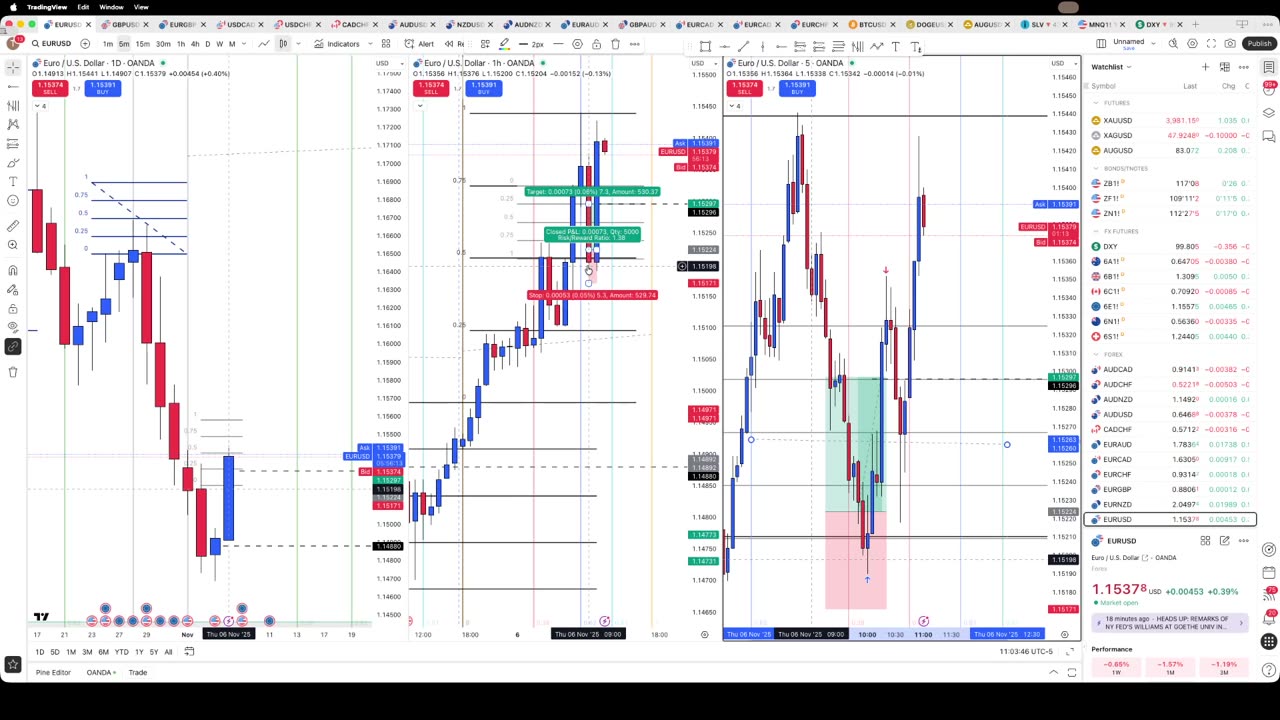Image resolution: width=1280 pixels, height=720 pixels.
Task: Lock the selected drawing
Action: click(x=596, y=44)
